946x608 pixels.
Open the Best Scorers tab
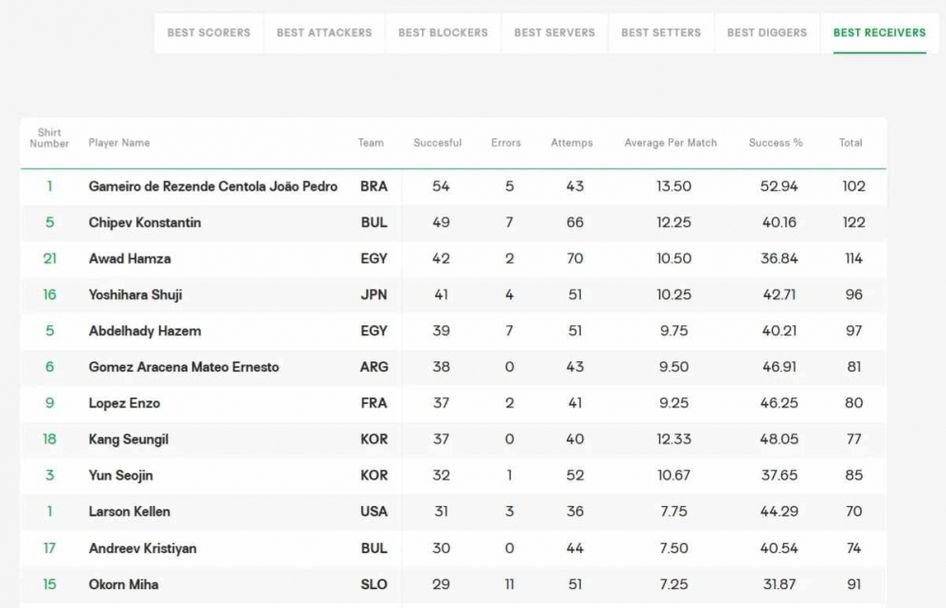[209, 33]
